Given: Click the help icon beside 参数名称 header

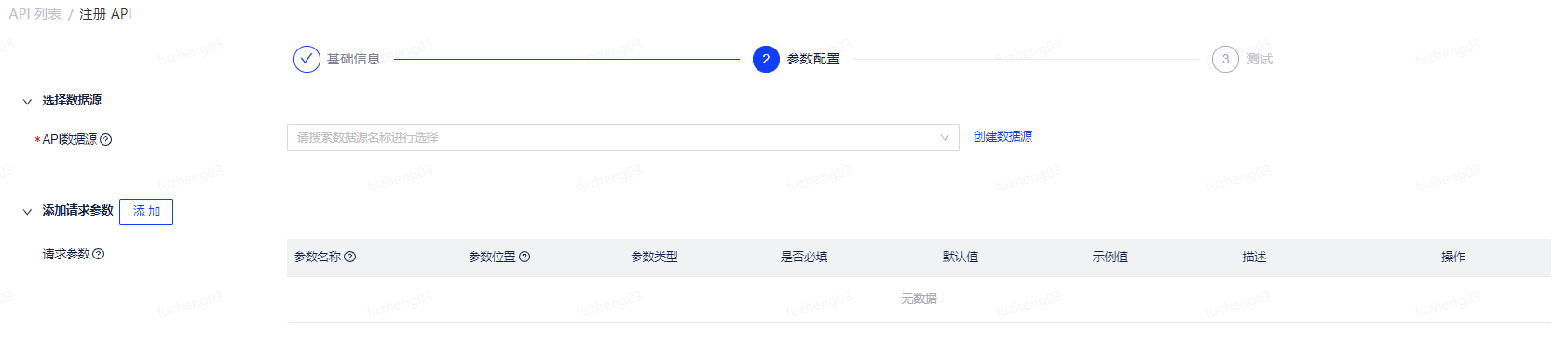Looking at the screenshot, I should click(350, 257).
